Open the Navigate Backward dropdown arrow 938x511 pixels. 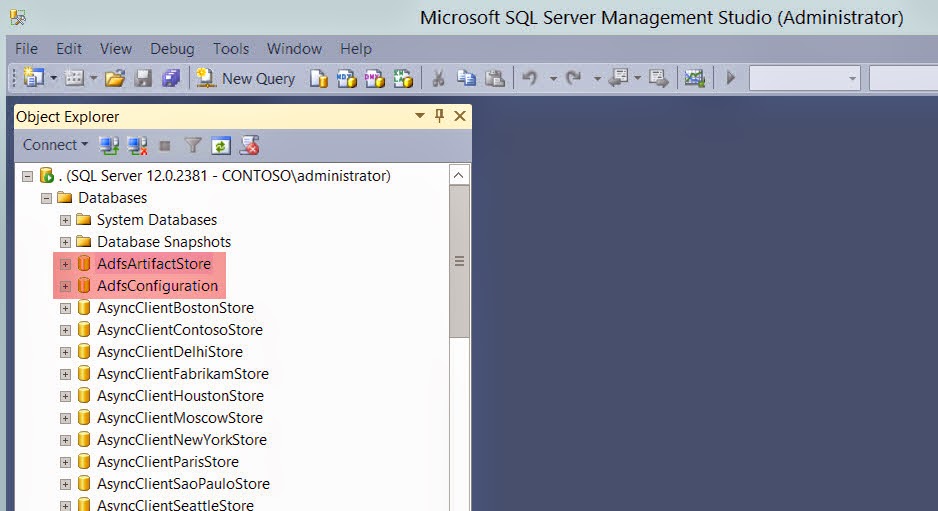(x=638, y=78)
